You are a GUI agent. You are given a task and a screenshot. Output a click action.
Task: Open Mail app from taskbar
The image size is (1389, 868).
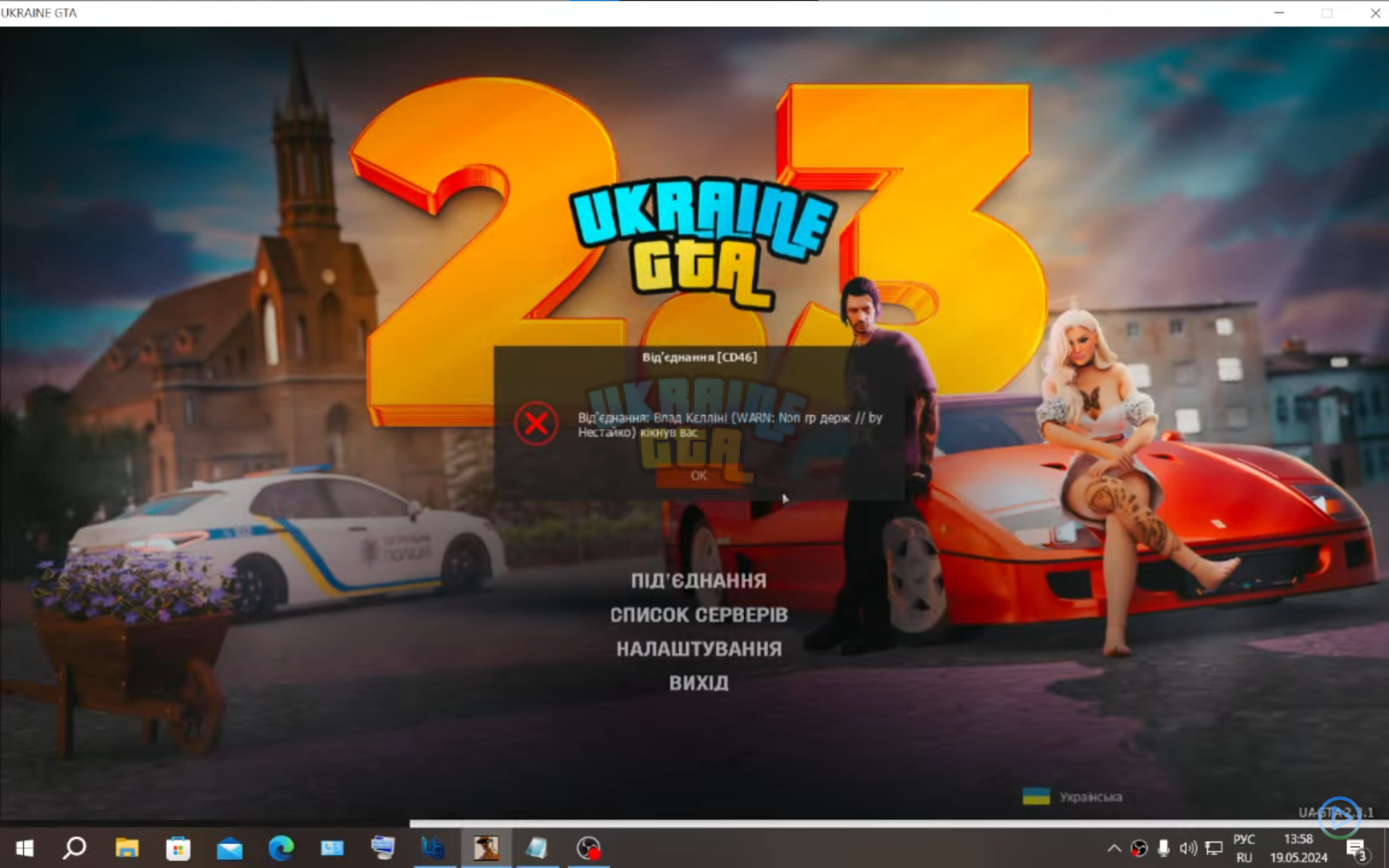click(229, 848)
